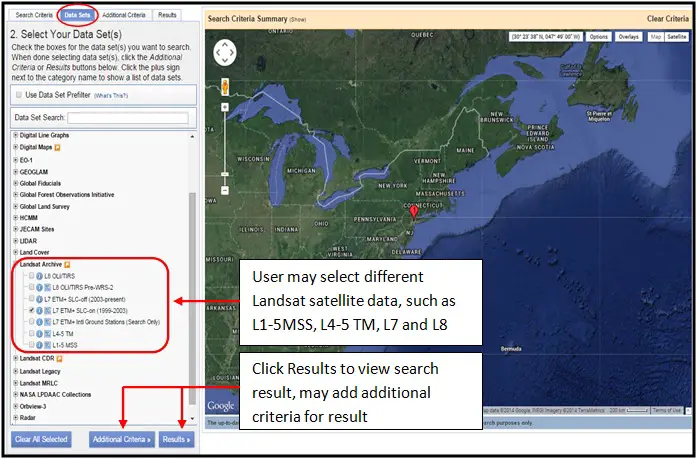Open the Results tab at top
This screenshot has height=459, width=697.
click(x=167, y=15)
